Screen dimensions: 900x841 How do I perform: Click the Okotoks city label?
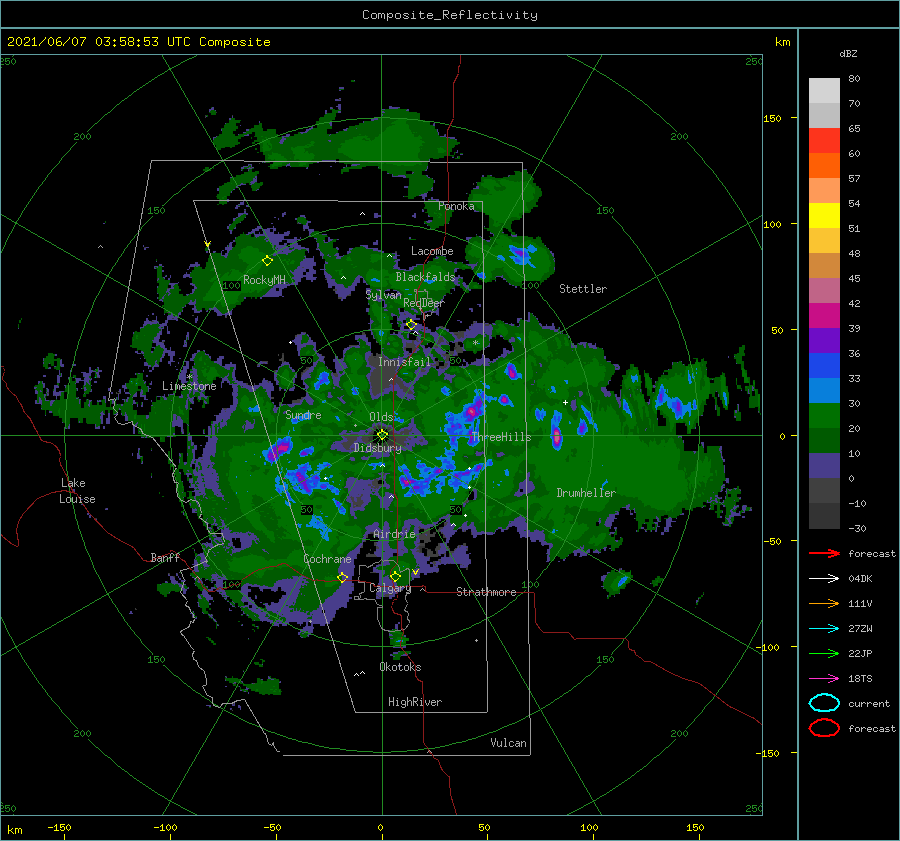tap(400, 667)
